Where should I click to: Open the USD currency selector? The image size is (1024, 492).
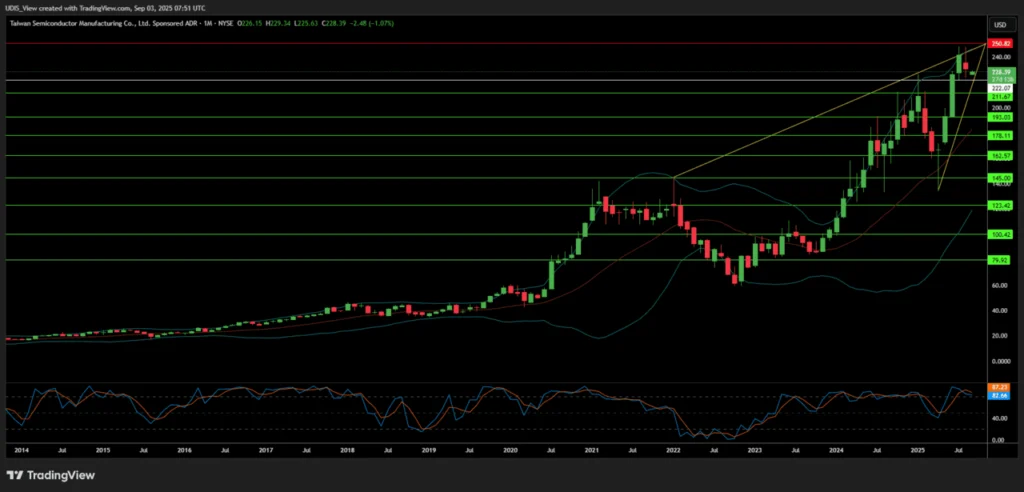[x=1000, y=25]
